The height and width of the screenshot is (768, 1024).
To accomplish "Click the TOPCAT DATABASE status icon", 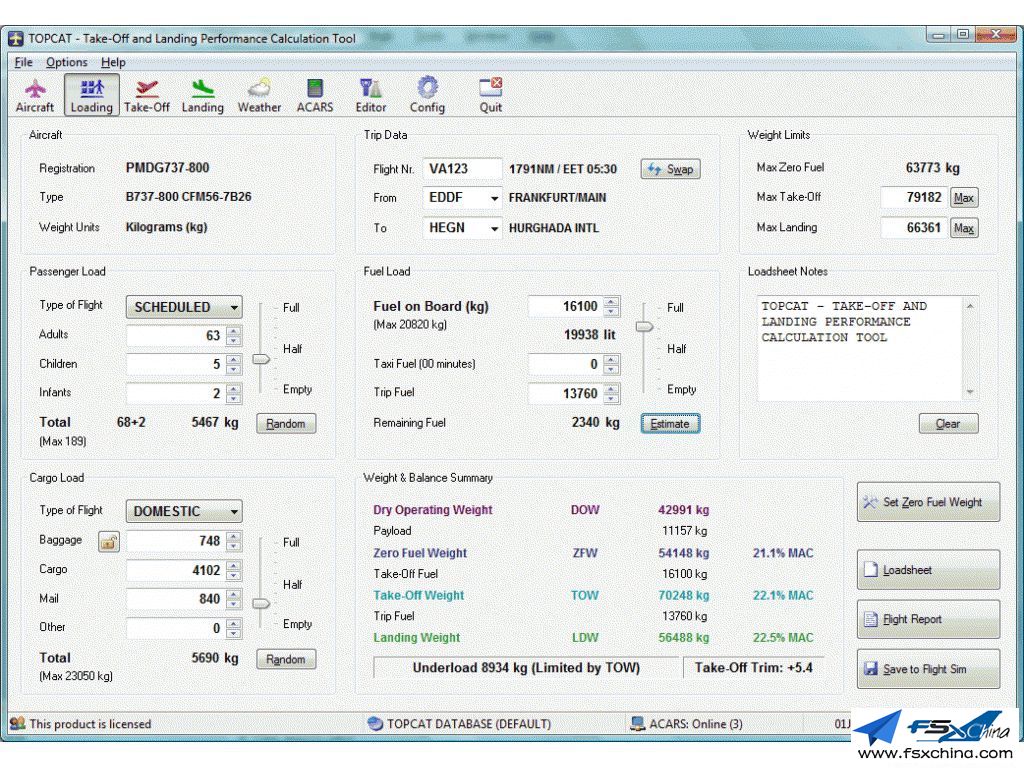I will [x=375, y=724].
